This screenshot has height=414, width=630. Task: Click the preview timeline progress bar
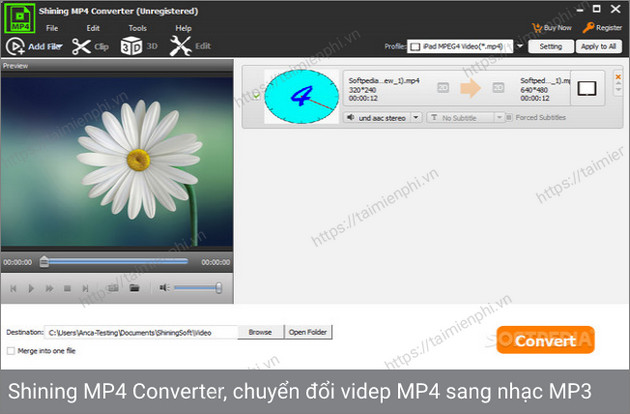[x=118, y=262]
